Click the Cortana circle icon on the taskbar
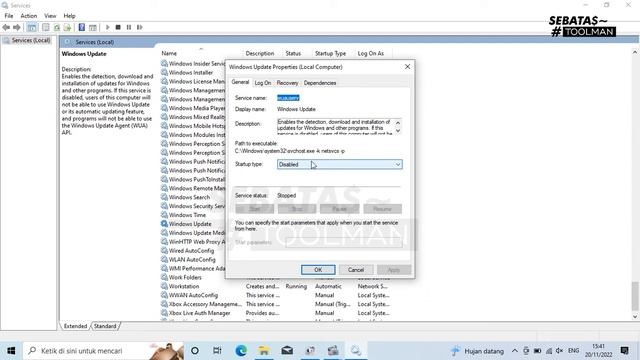This screenshot has height=360, width=640. pyautogui.click(x=195, y=351)
